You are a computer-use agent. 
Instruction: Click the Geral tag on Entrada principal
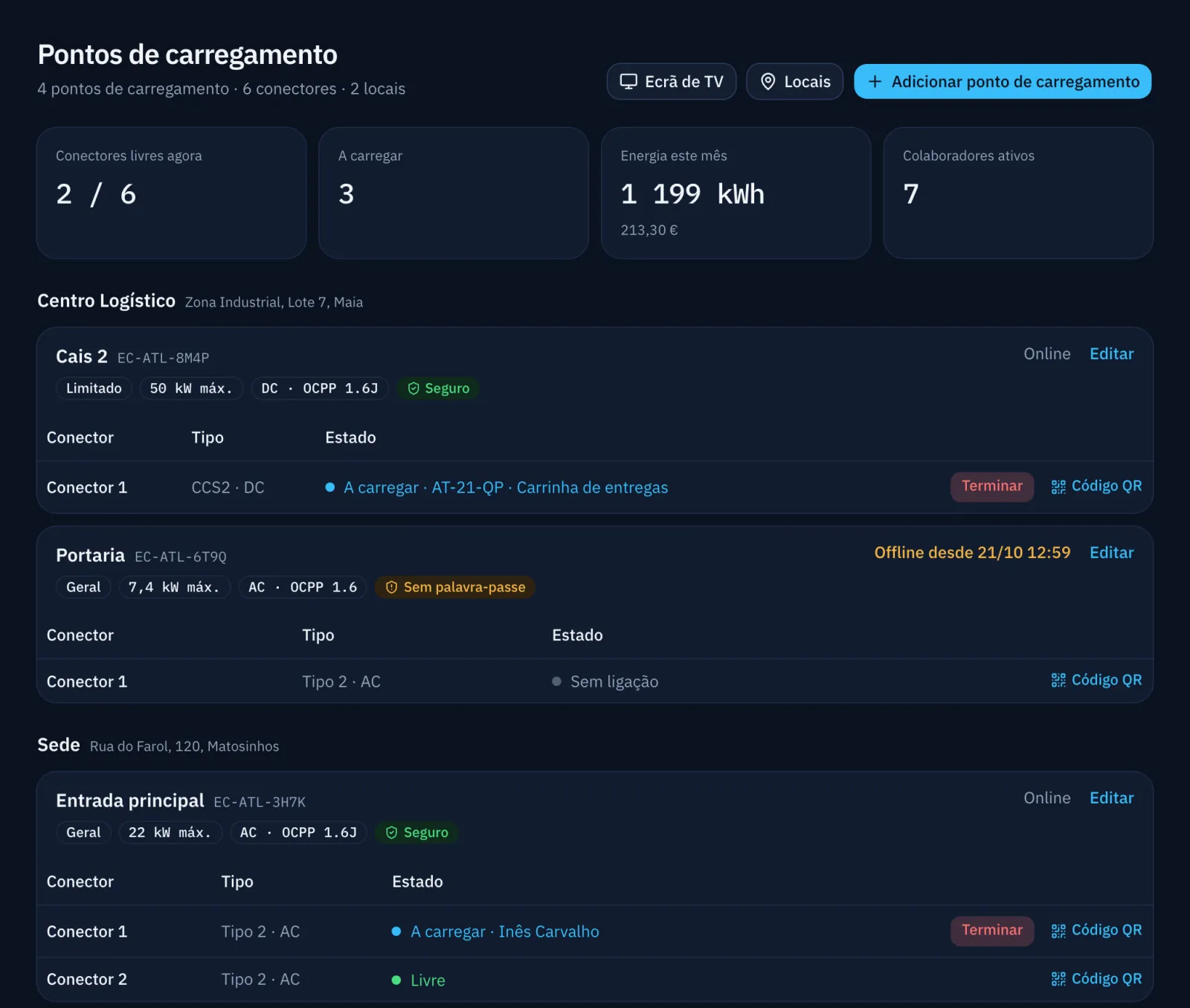coord(83,832)
